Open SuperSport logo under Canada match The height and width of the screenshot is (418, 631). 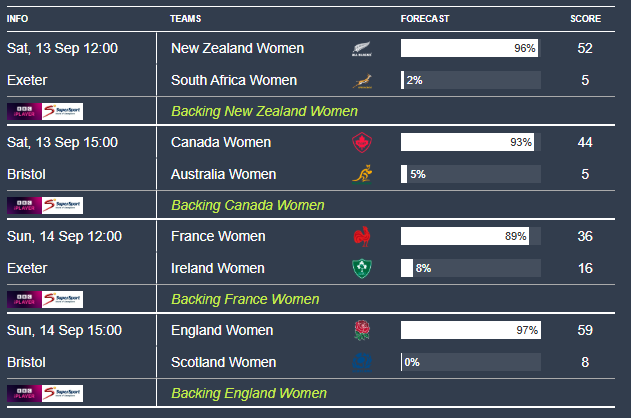click(62, 205)
